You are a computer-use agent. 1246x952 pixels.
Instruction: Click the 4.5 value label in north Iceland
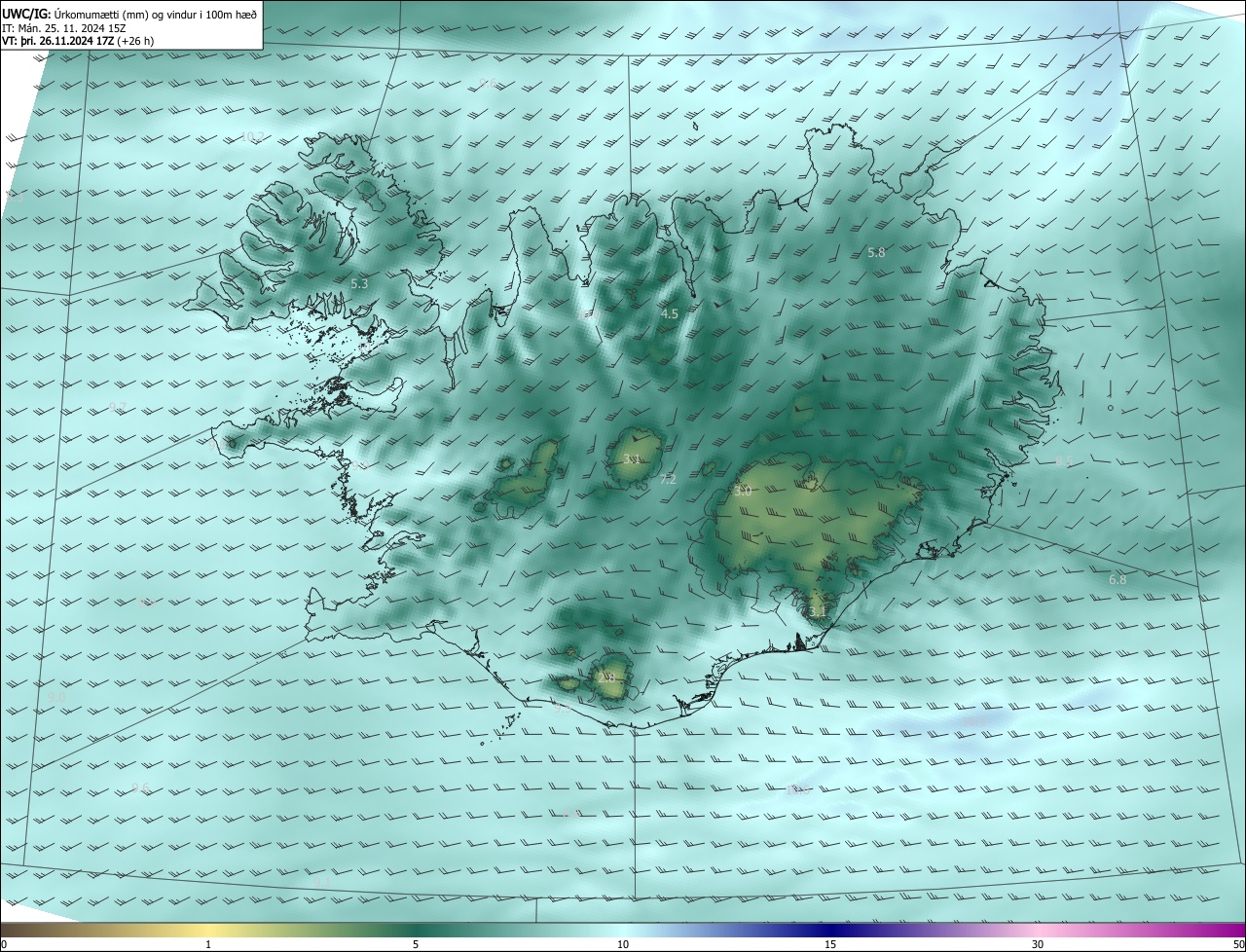tap(669, 313)
